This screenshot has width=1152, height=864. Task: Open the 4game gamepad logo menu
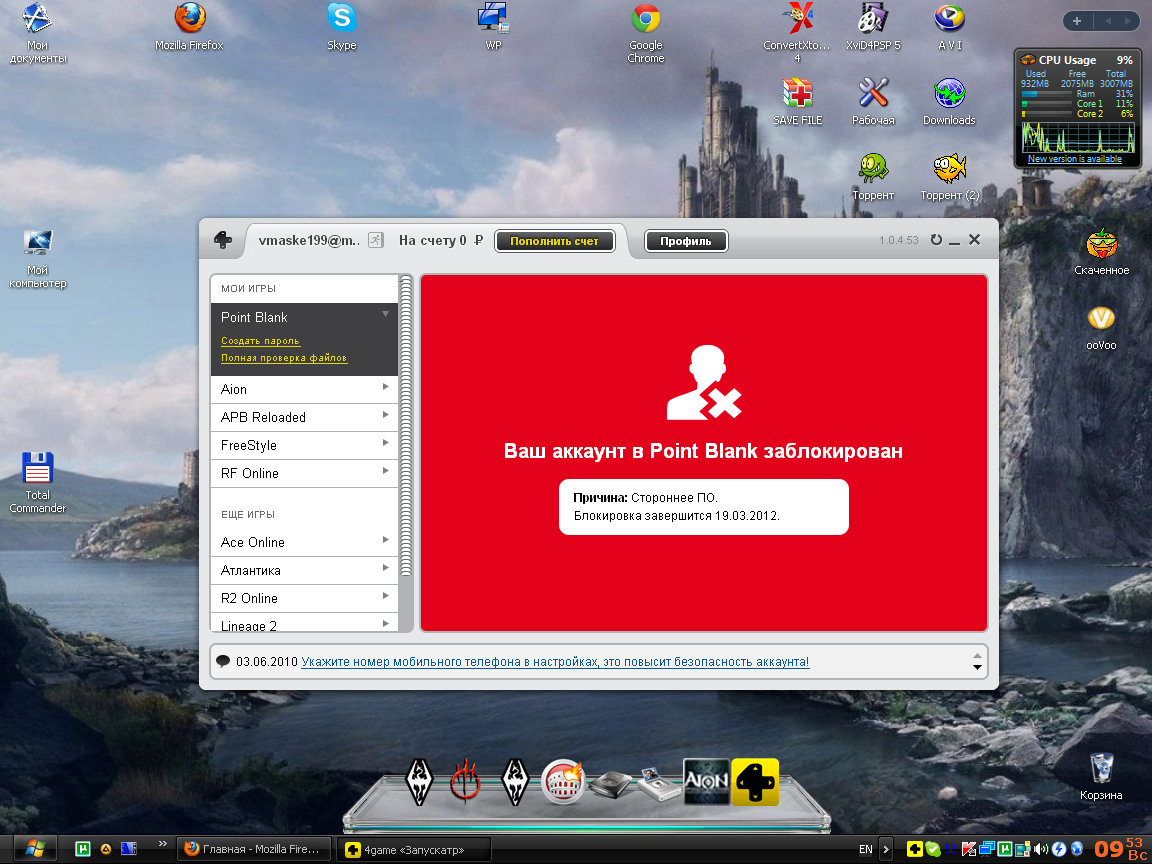[x=223, y=240]
